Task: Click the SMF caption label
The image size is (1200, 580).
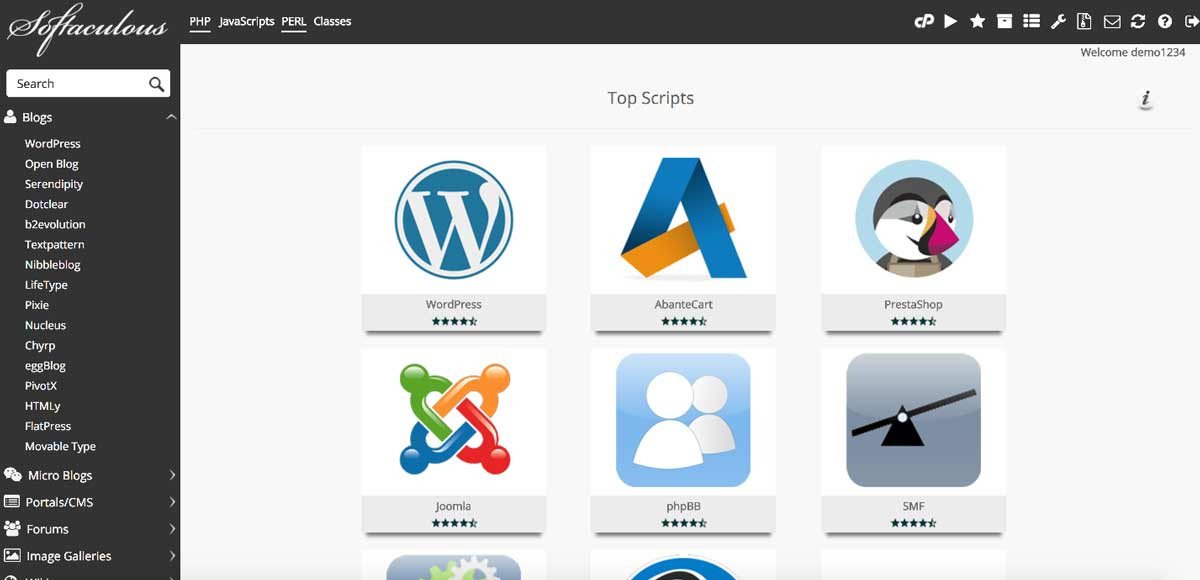Action: pyautogui.click(x=914, y=506)
